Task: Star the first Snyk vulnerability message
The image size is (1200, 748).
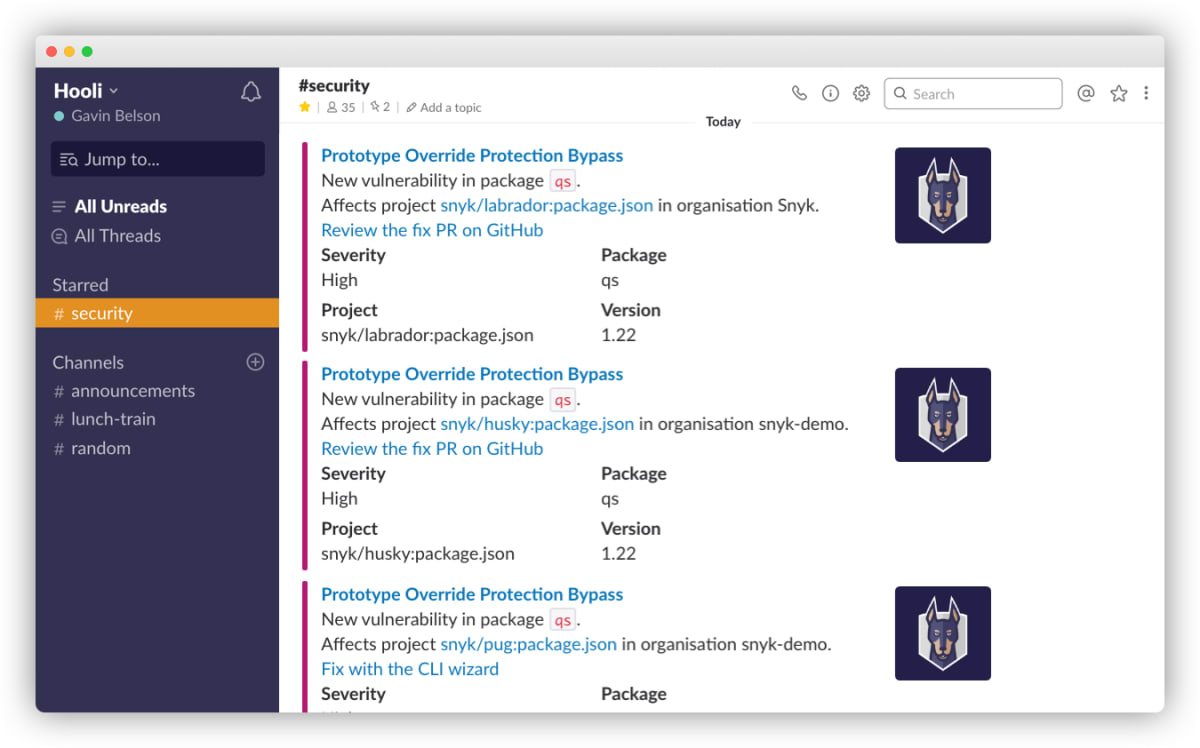Action: tap(471, 155)
